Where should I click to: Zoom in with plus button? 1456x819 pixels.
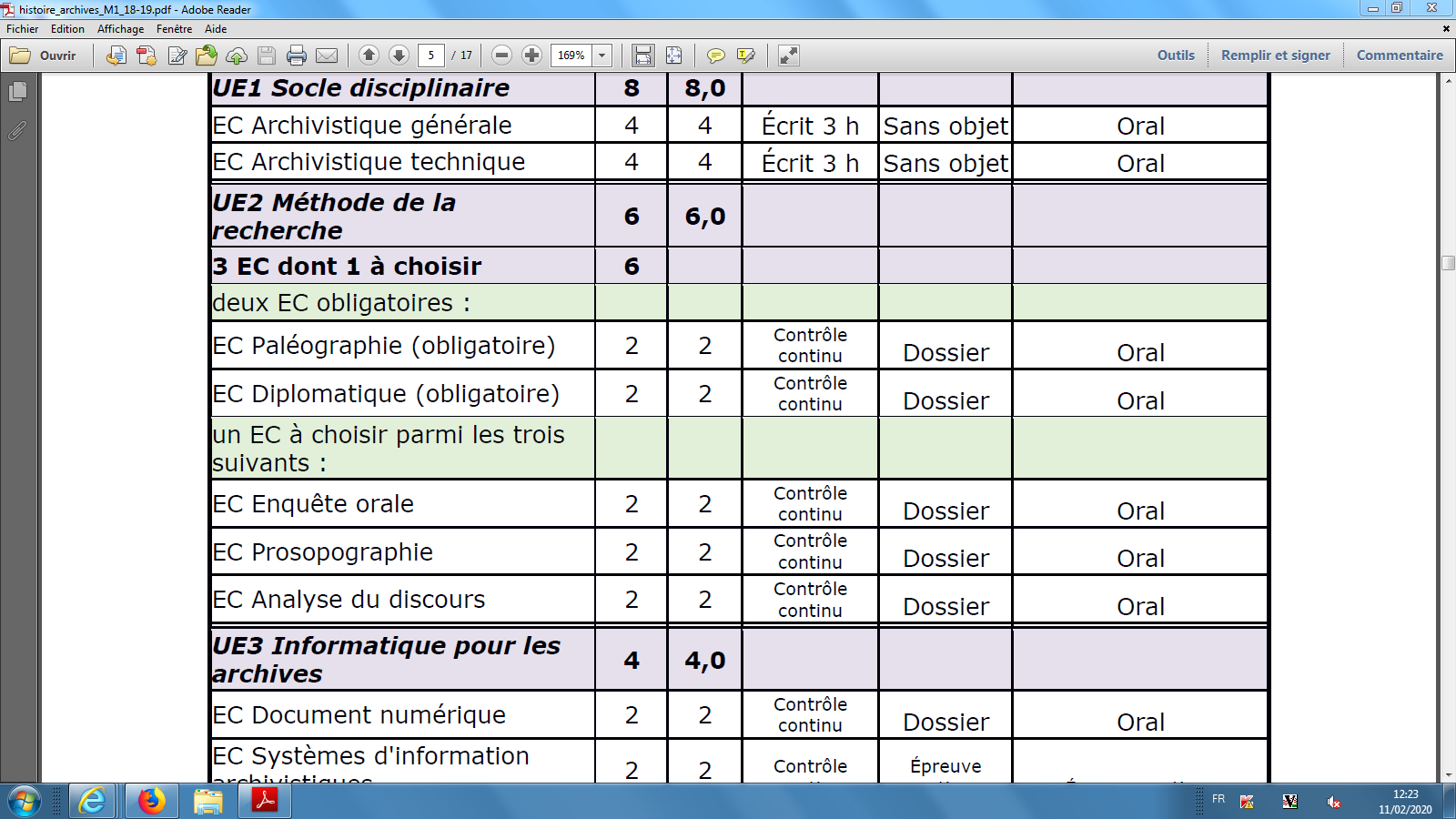532,56
